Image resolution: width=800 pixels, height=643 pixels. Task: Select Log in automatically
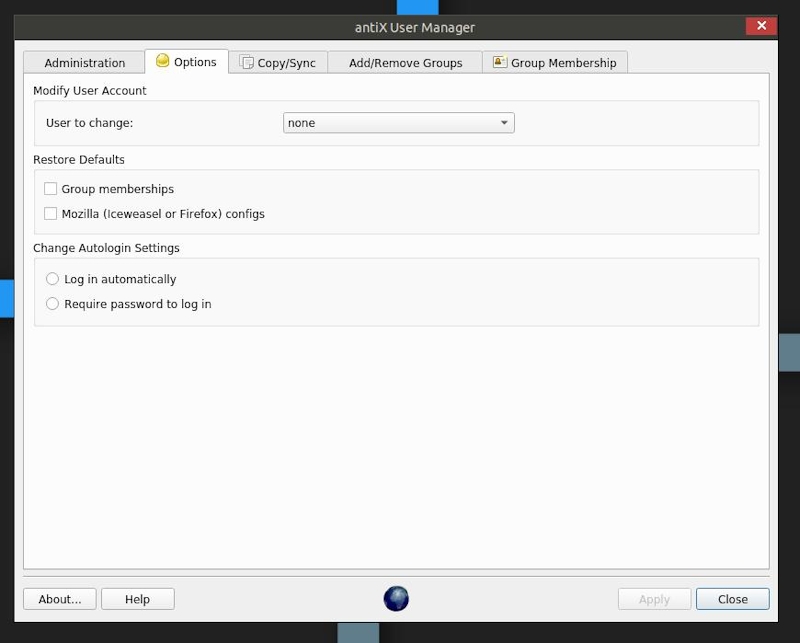click(x=52, y=278)
